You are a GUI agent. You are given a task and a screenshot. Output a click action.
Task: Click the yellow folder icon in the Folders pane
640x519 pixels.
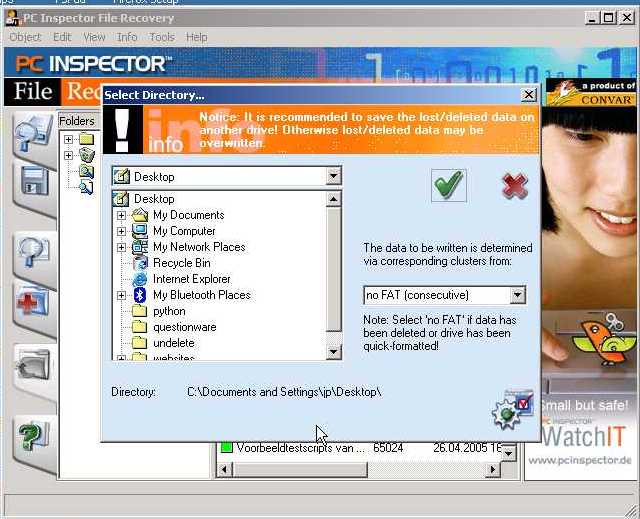tap(87, 139)
